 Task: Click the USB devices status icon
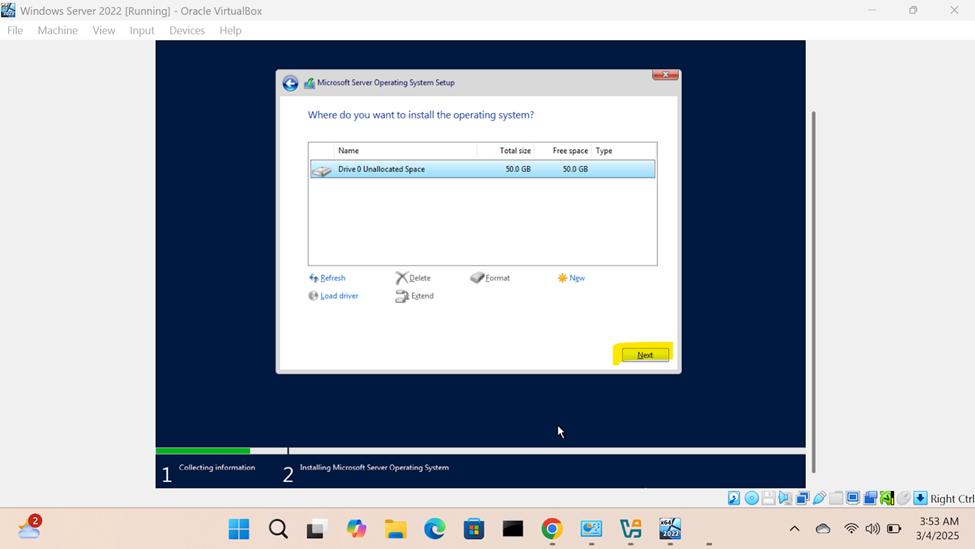(819, 498)
